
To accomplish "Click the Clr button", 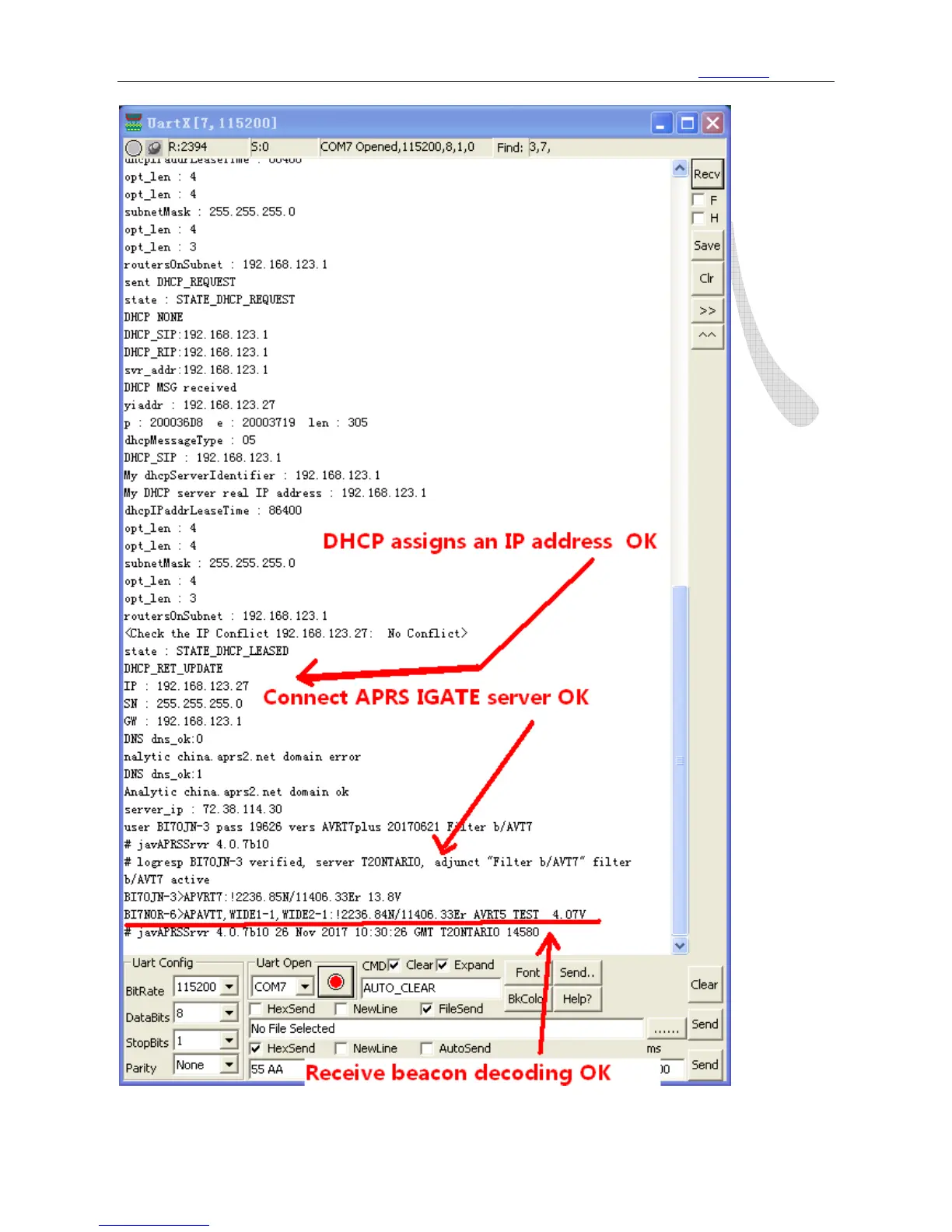I will tap(707, 278).
